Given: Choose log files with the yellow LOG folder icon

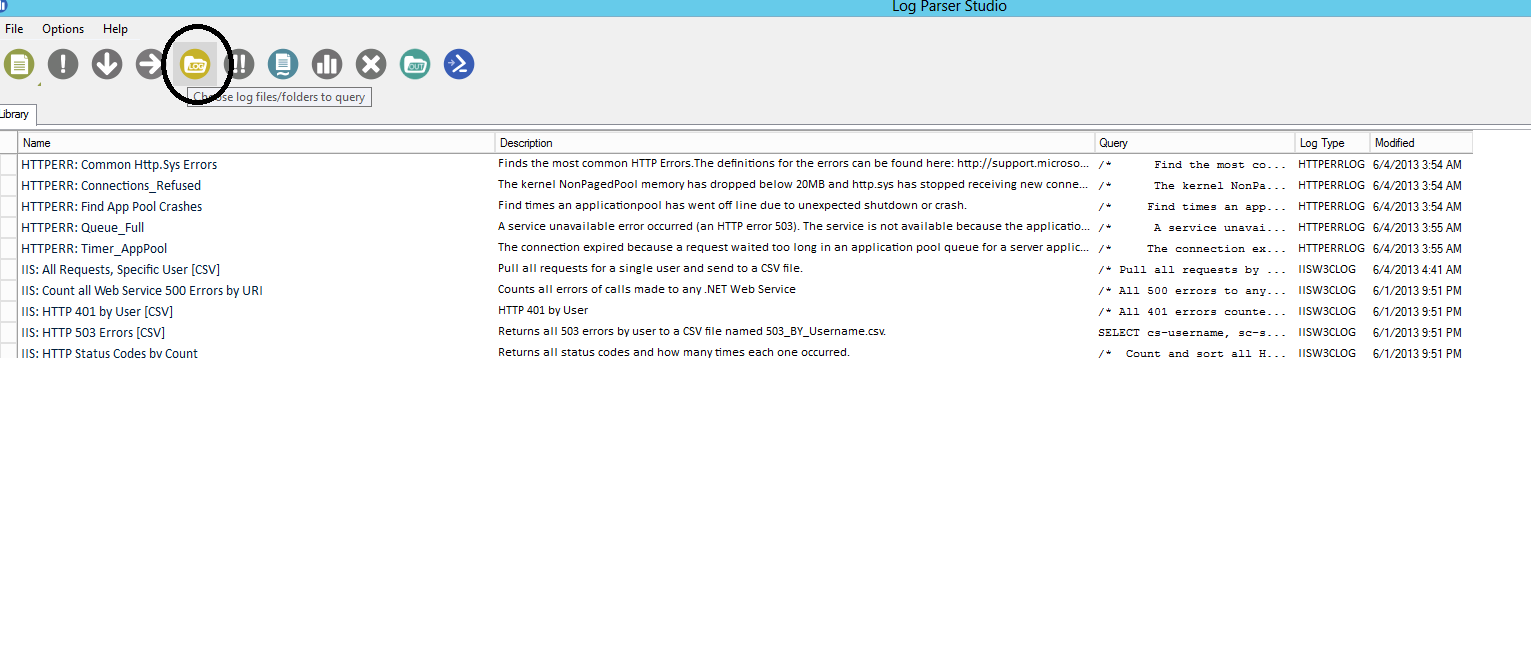Looking at the screenshot, I should 195,65.
